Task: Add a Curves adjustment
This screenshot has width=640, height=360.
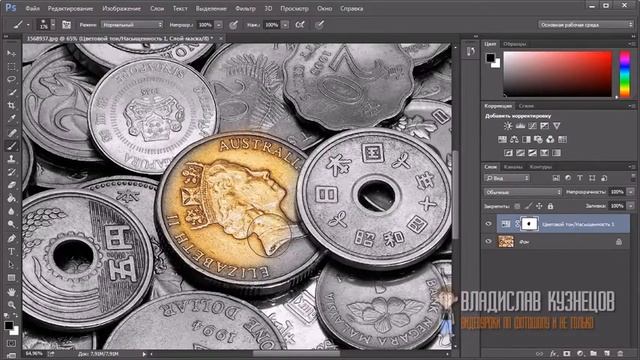Action: click(x=532, y=126)
